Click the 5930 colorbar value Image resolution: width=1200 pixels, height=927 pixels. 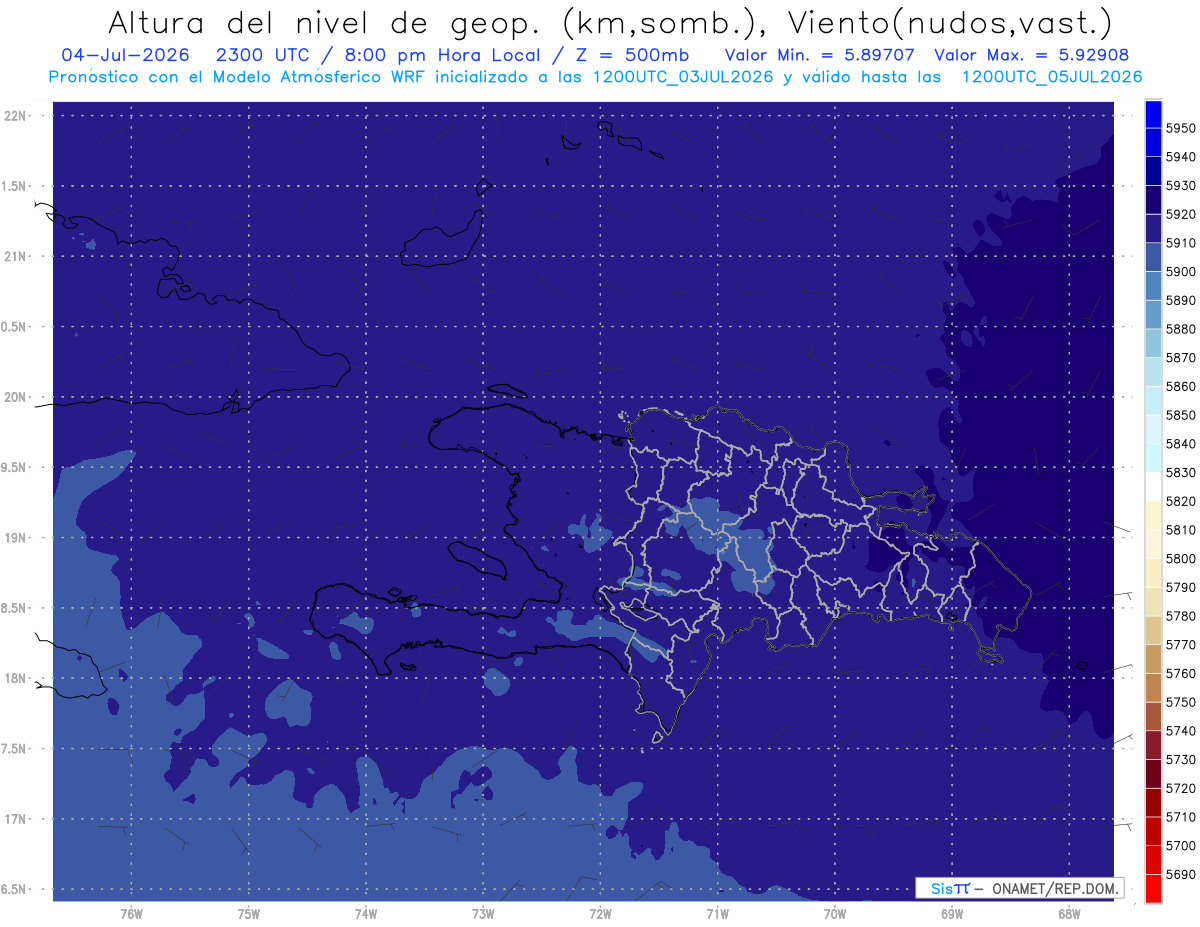[1181, 186]
